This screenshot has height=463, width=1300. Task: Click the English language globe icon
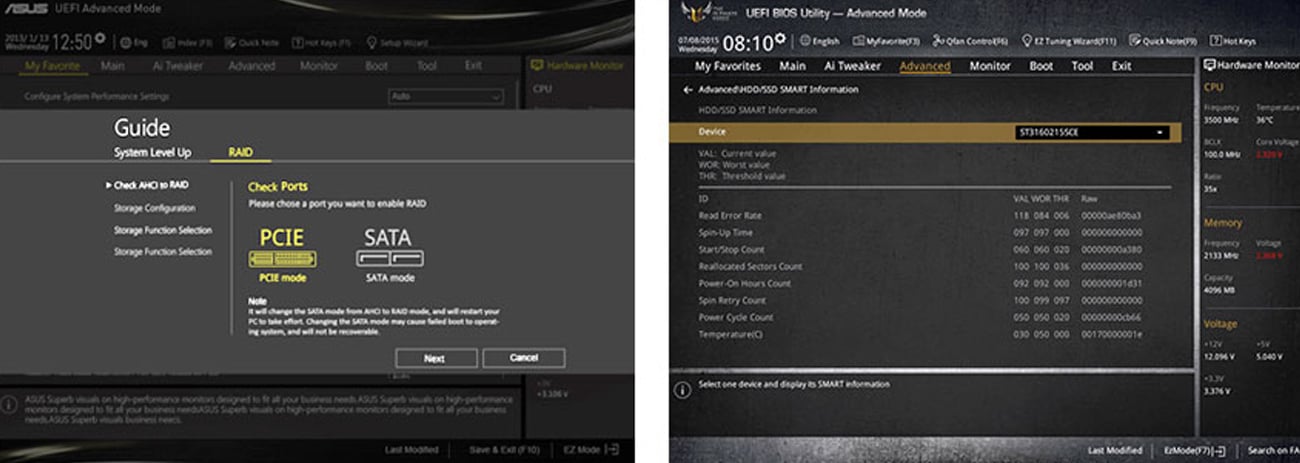click(805, 41)
